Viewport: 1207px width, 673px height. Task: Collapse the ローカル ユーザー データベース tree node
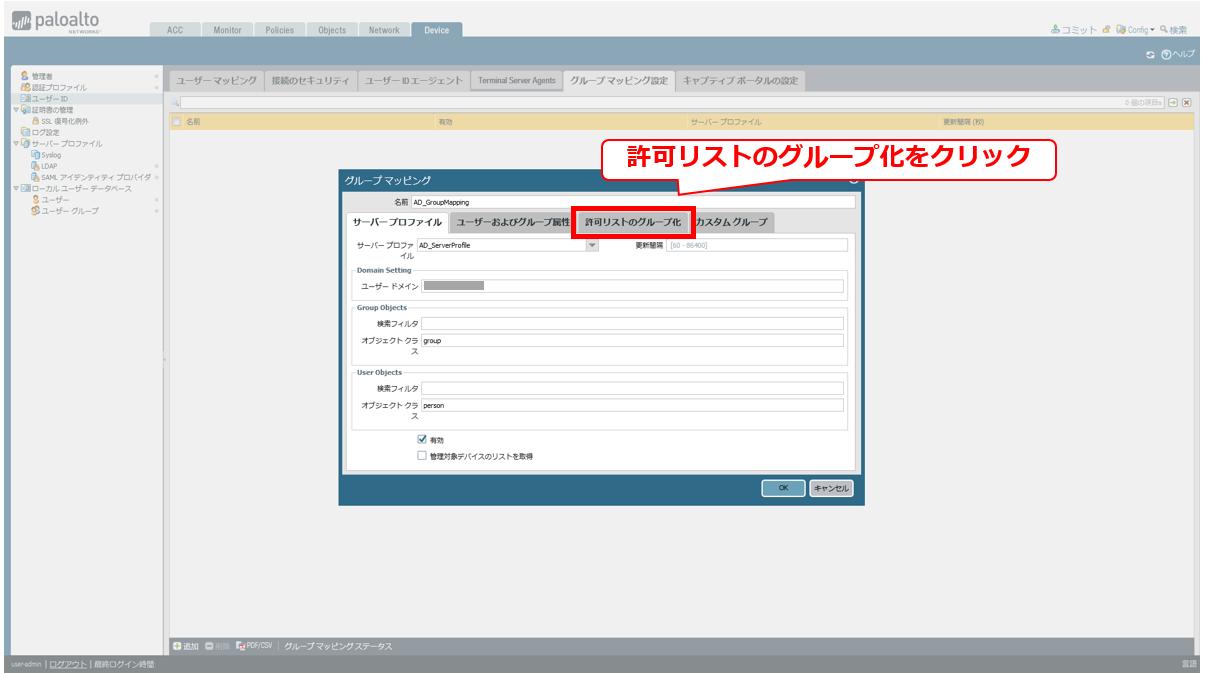point(16,188)
